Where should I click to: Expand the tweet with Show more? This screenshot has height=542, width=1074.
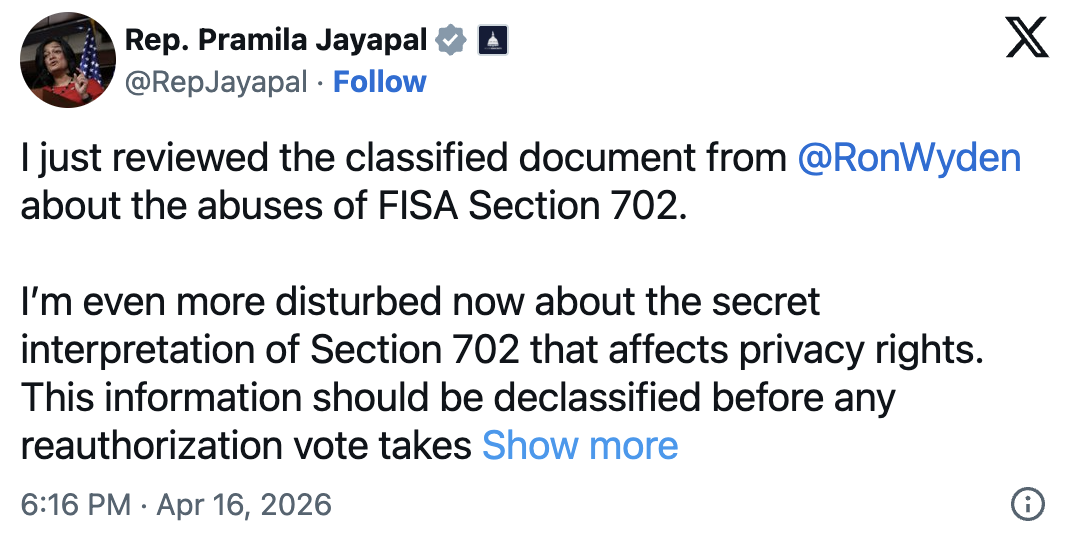(x=580, y=445)
